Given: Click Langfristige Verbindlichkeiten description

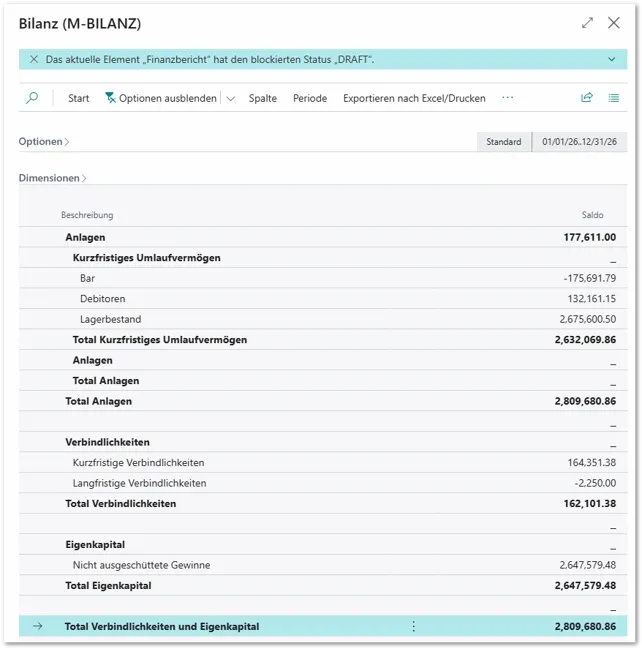Looking at the screenshot, I should click(x=139, y=483).
